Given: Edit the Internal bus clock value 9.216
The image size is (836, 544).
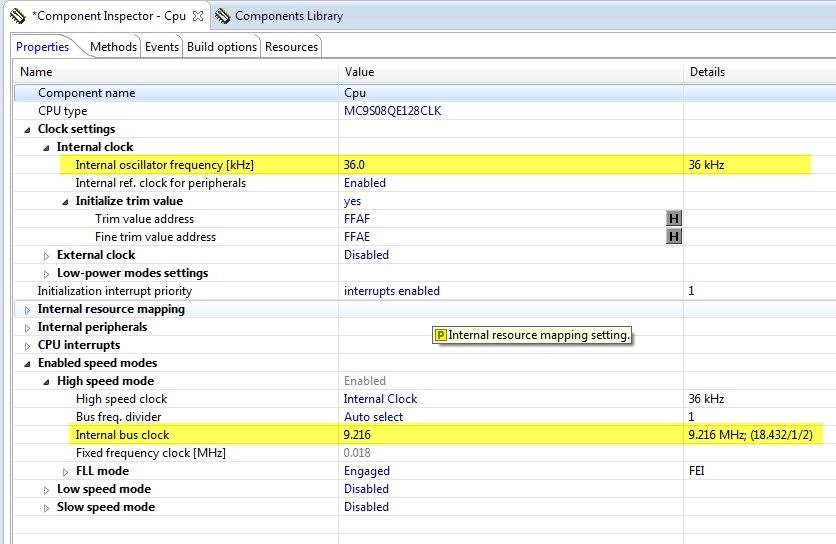Looking at the screenshot, I should click(357, 435).
